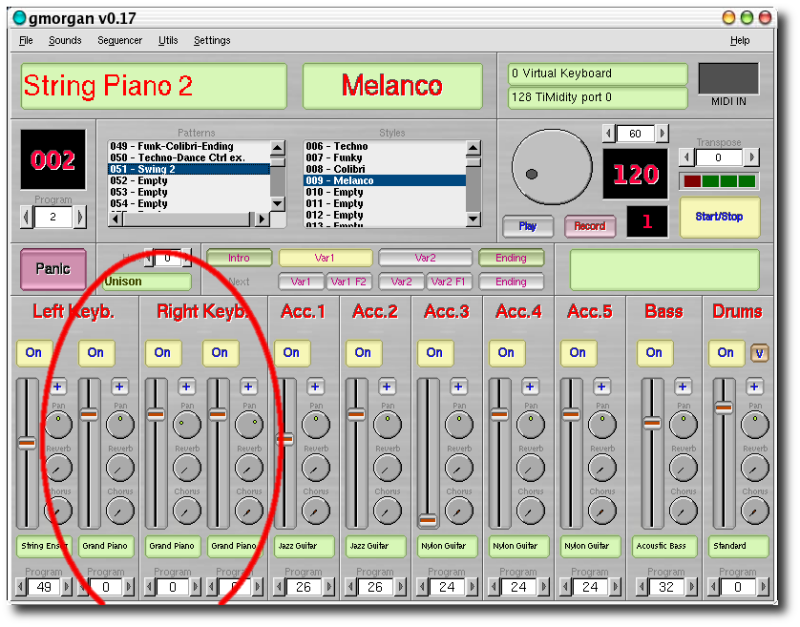Open the Jazz Guitar instrument of Acc.1
800x627 pixels.
click(304, 546)
